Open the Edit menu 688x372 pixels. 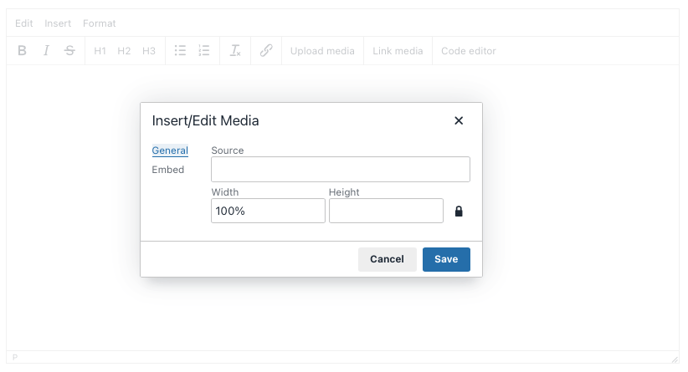tap(24, 23)
